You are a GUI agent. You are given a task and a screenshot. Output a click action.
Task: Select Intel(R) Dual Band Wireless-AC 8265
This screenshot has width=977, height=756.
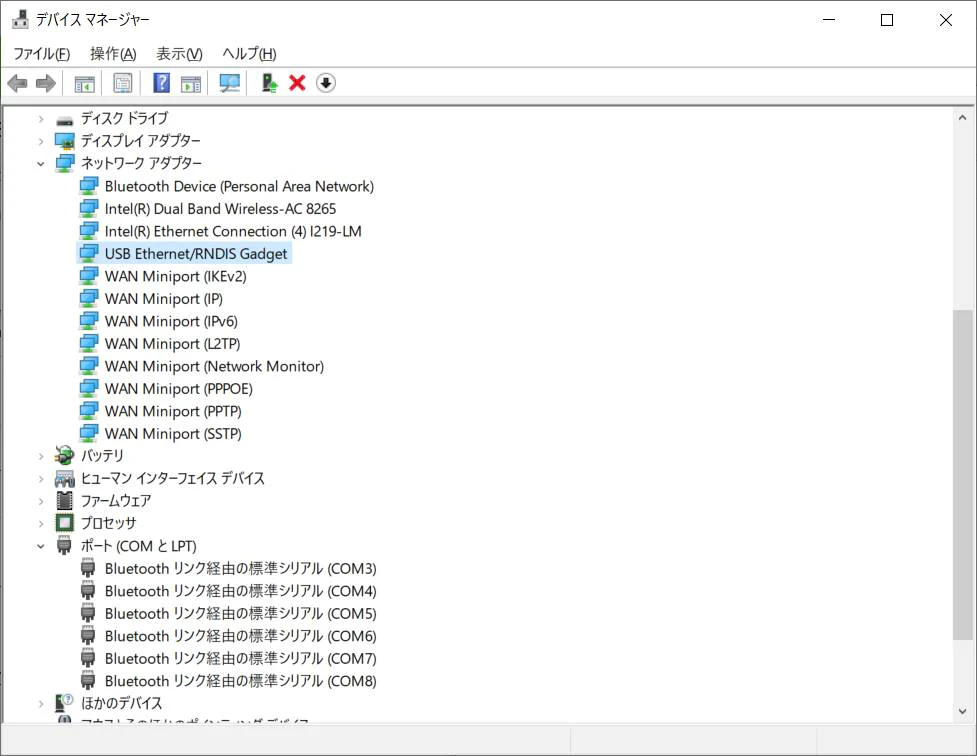point(220,209)
